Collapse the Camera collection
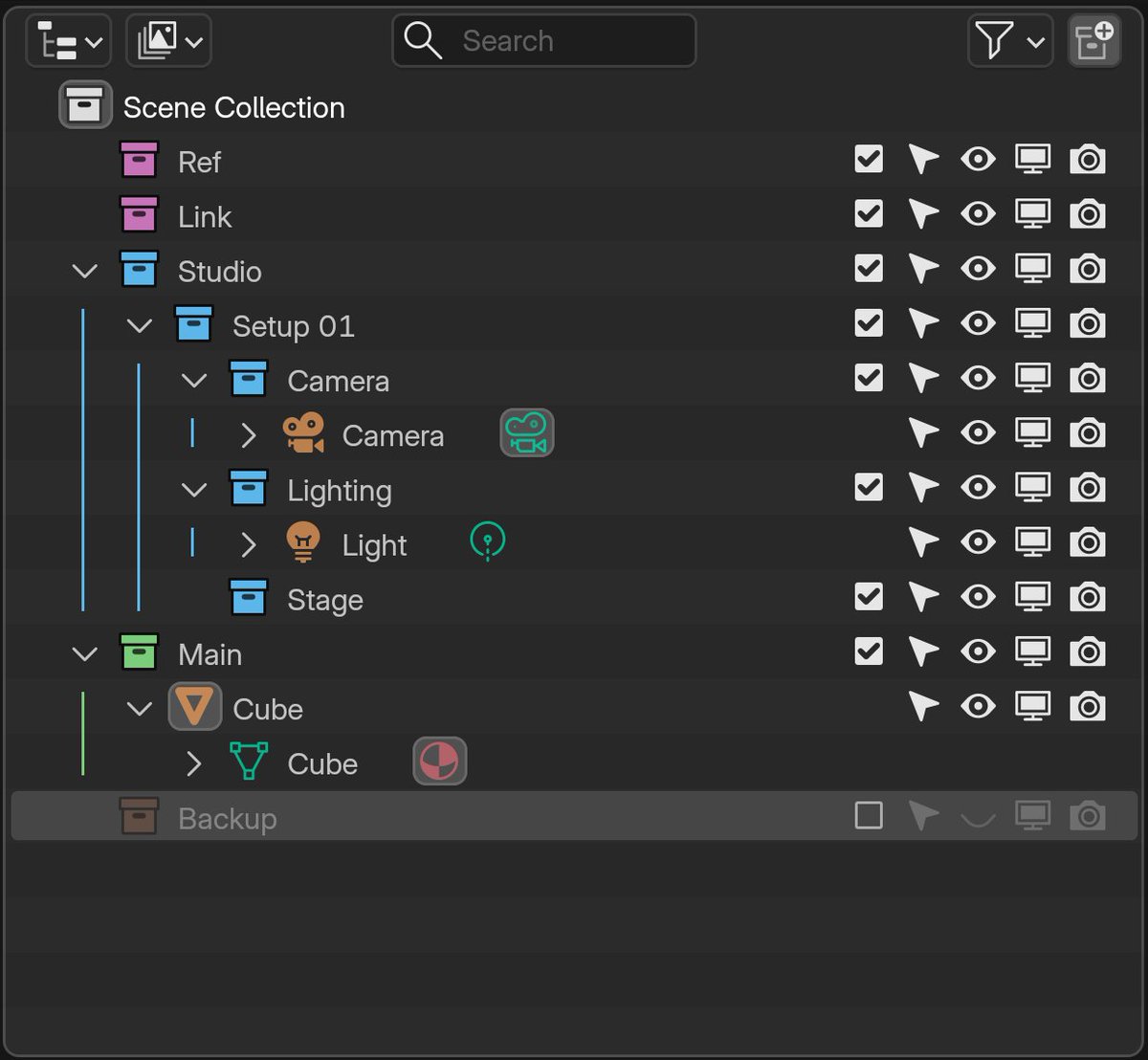Viewport: 1148px width, 1060px height. coord(194,381)
